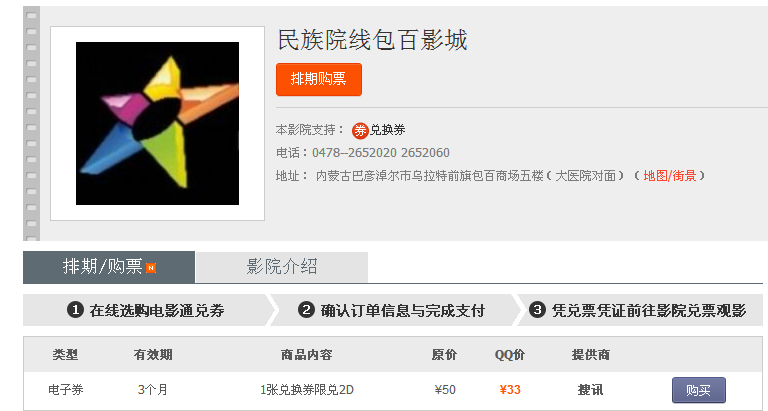Switch to the 影院介绍 tab
Viewport: 768px width, 411px height.
(x=282, y=267)
